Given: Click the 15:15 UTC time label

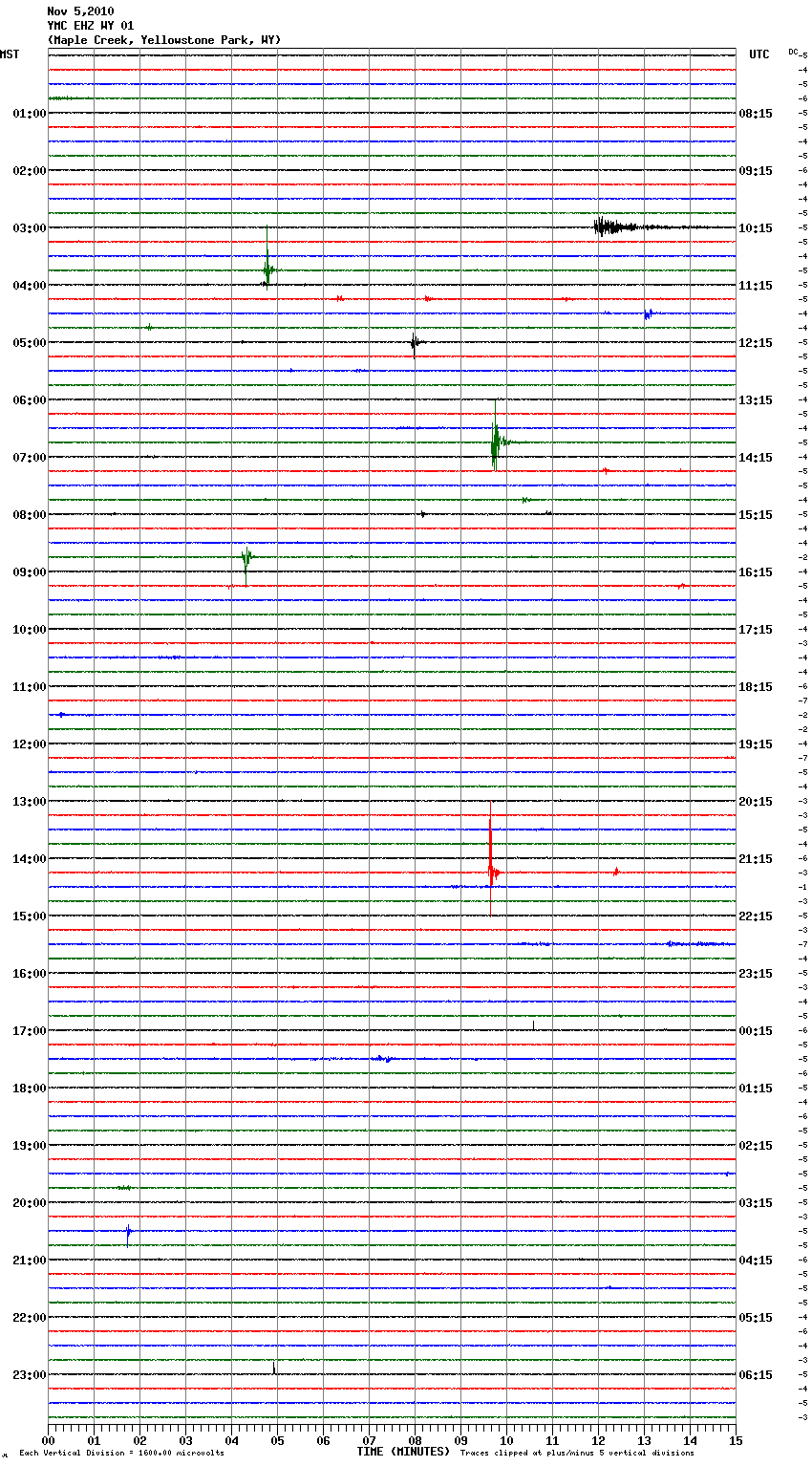Looking at the screenshot, I should 756,514.
